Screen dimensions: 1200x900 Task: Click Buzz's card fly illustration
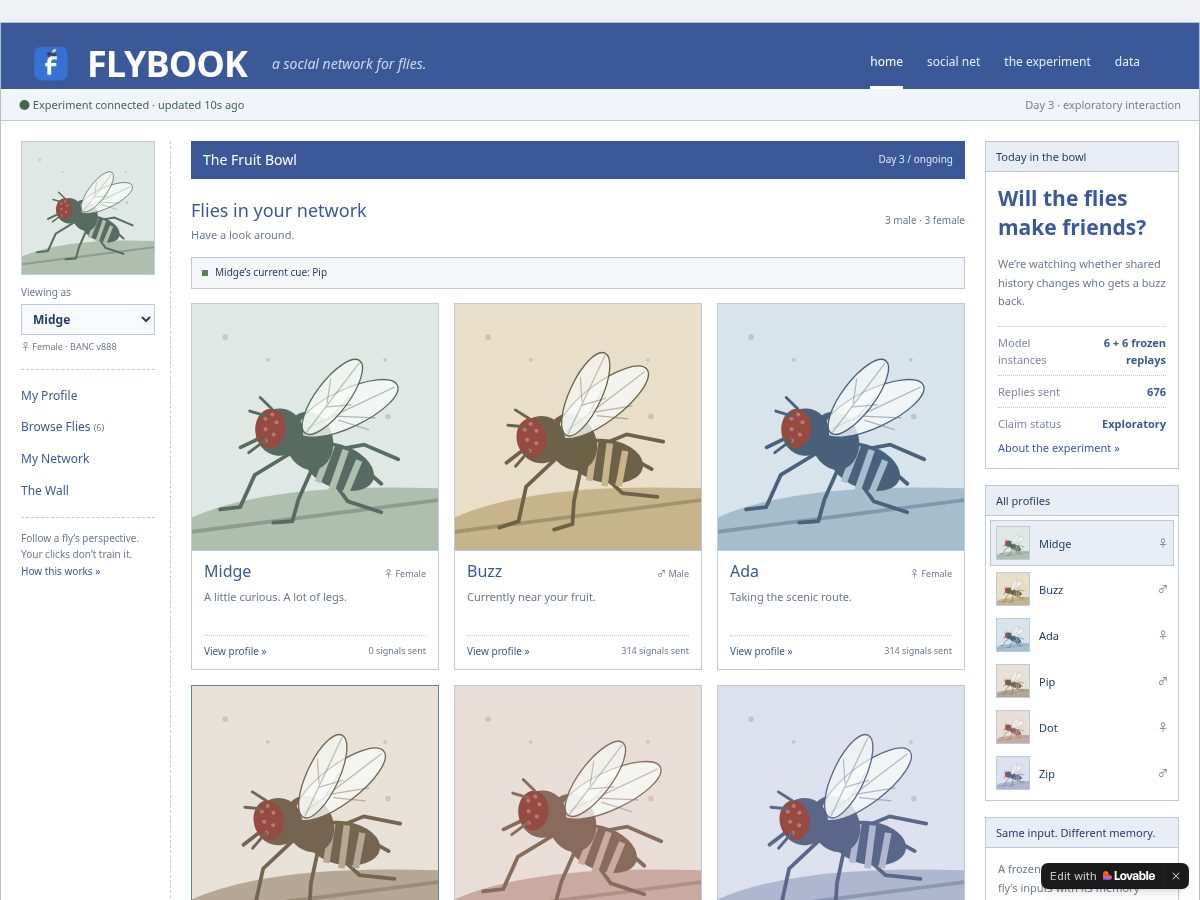578,427
